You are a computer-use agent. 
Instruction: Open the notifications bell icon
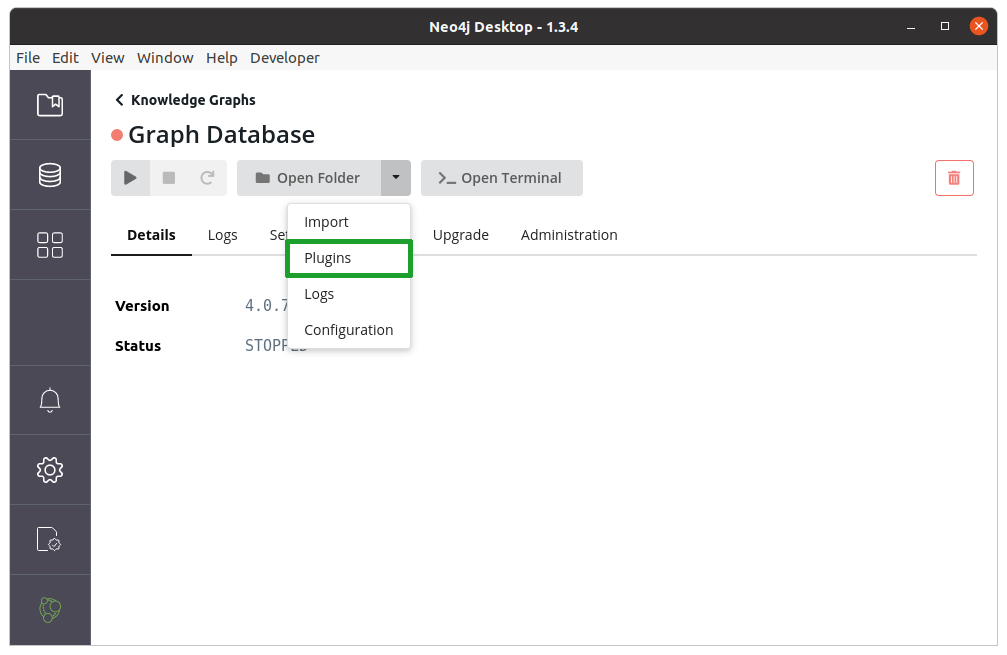50,401
